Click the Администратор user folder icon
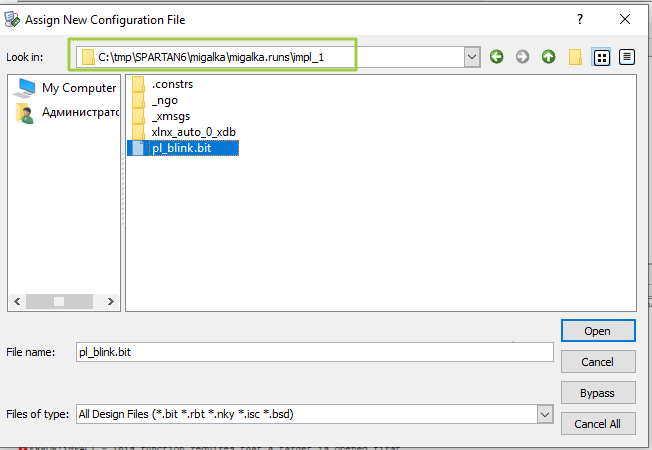The image size is (652, 450). (25, 113)
